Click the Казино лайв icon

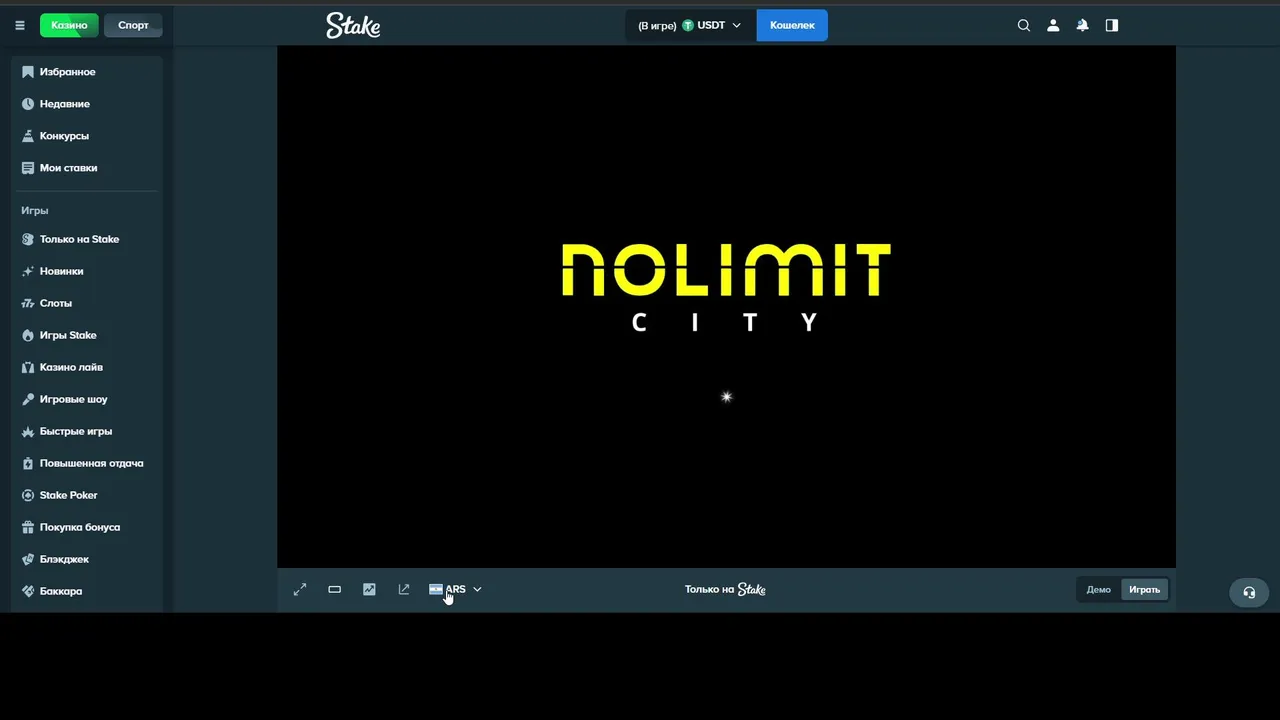[x=28, y=367]
